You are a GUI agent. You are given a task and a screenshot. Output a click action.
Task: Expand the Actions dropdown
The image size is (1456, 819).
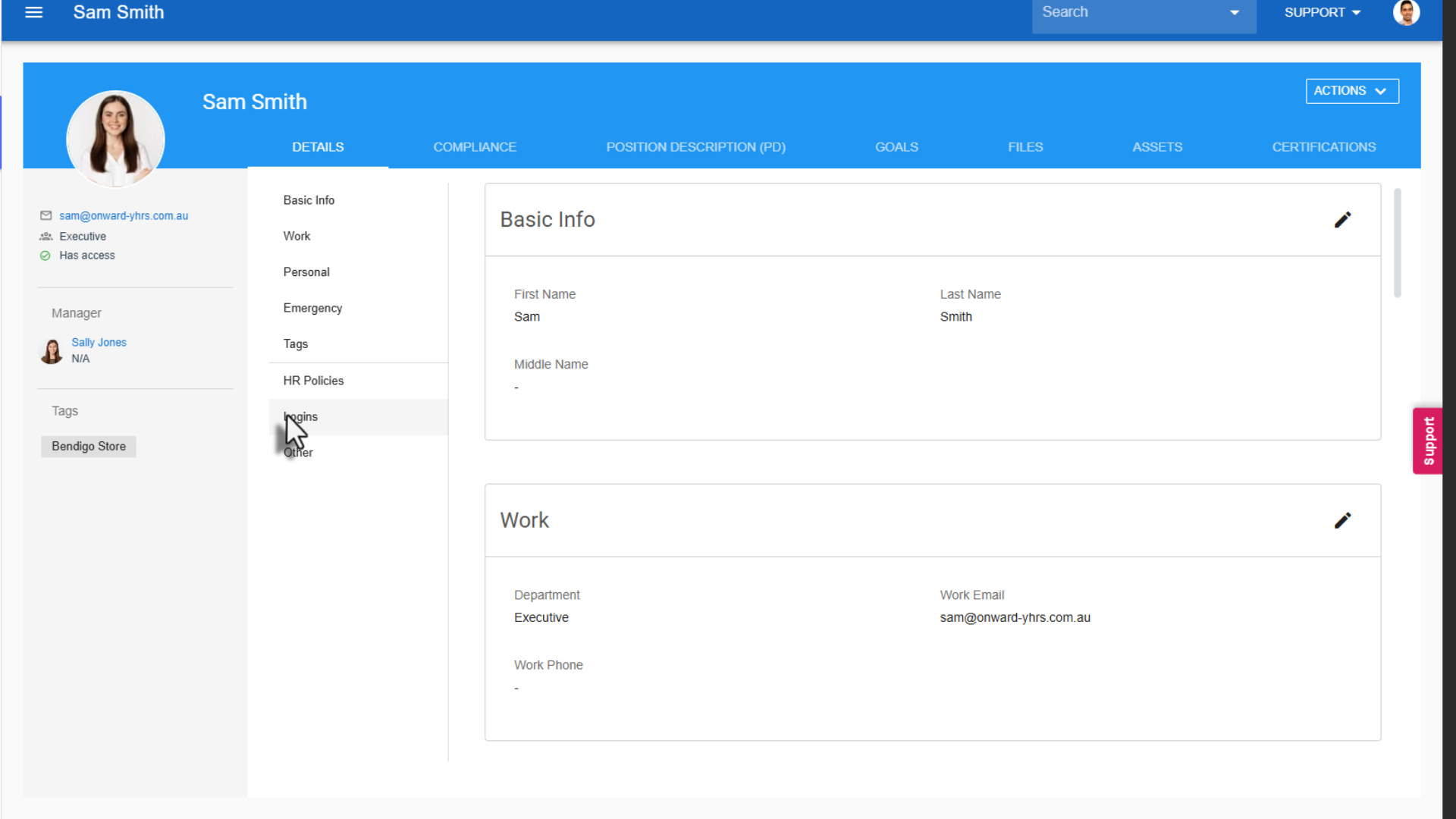(1351, 91)
